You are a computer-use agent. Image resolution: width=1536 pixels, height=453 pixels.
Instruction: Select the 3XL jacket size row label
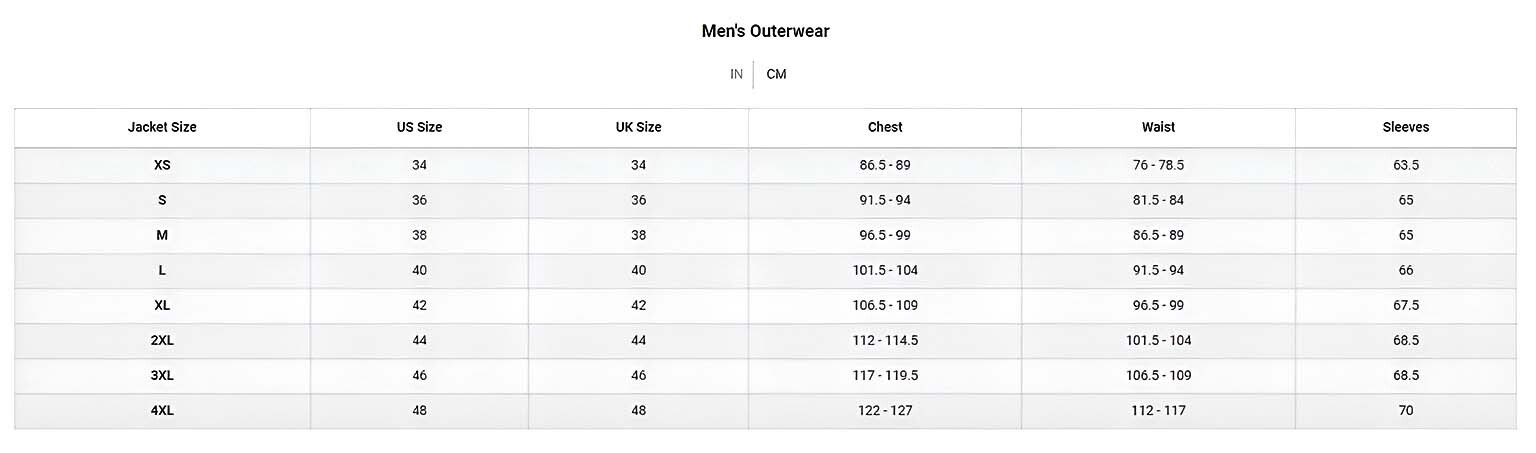pos(162,375)
